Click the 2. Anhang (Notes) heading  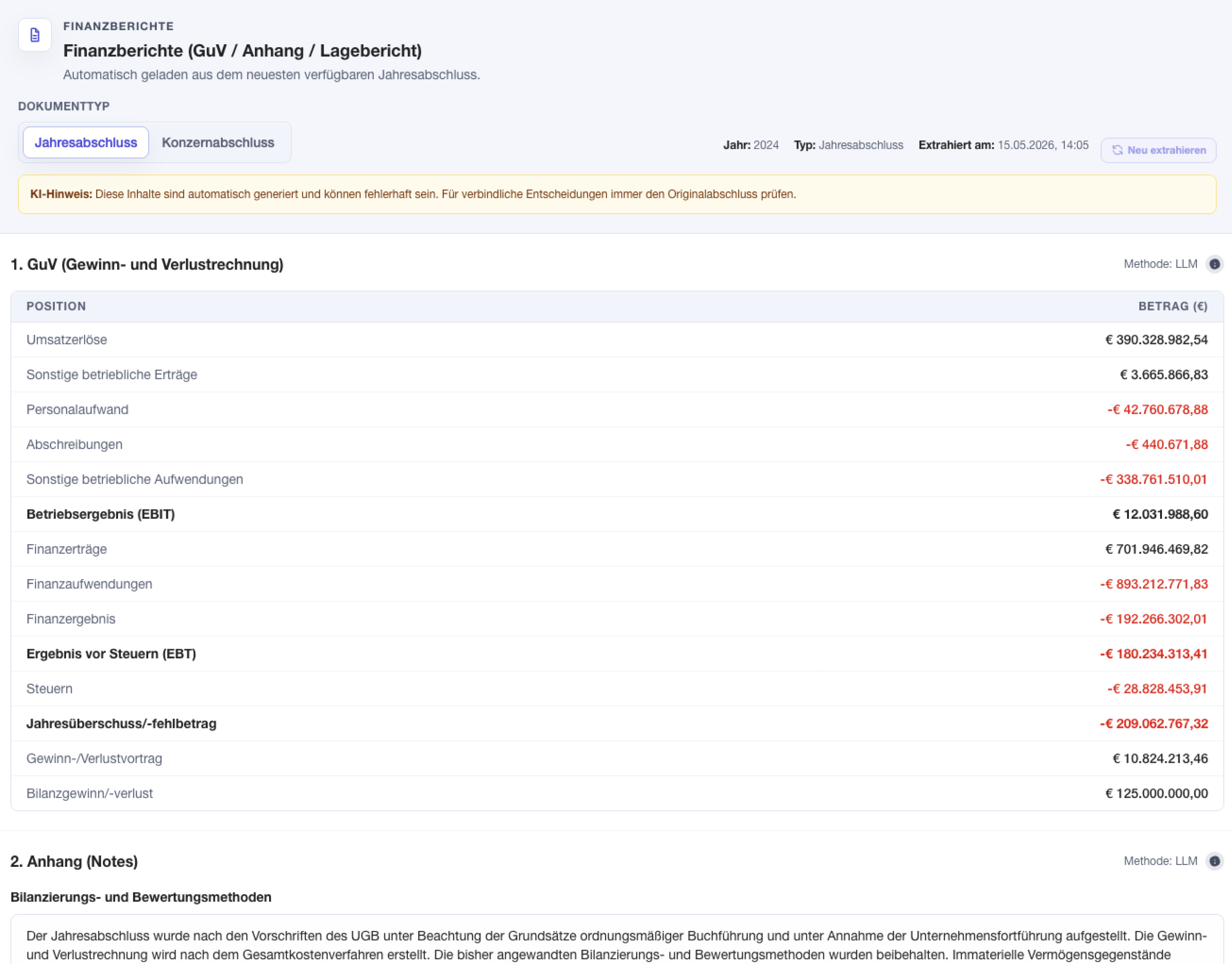point(74,861)
